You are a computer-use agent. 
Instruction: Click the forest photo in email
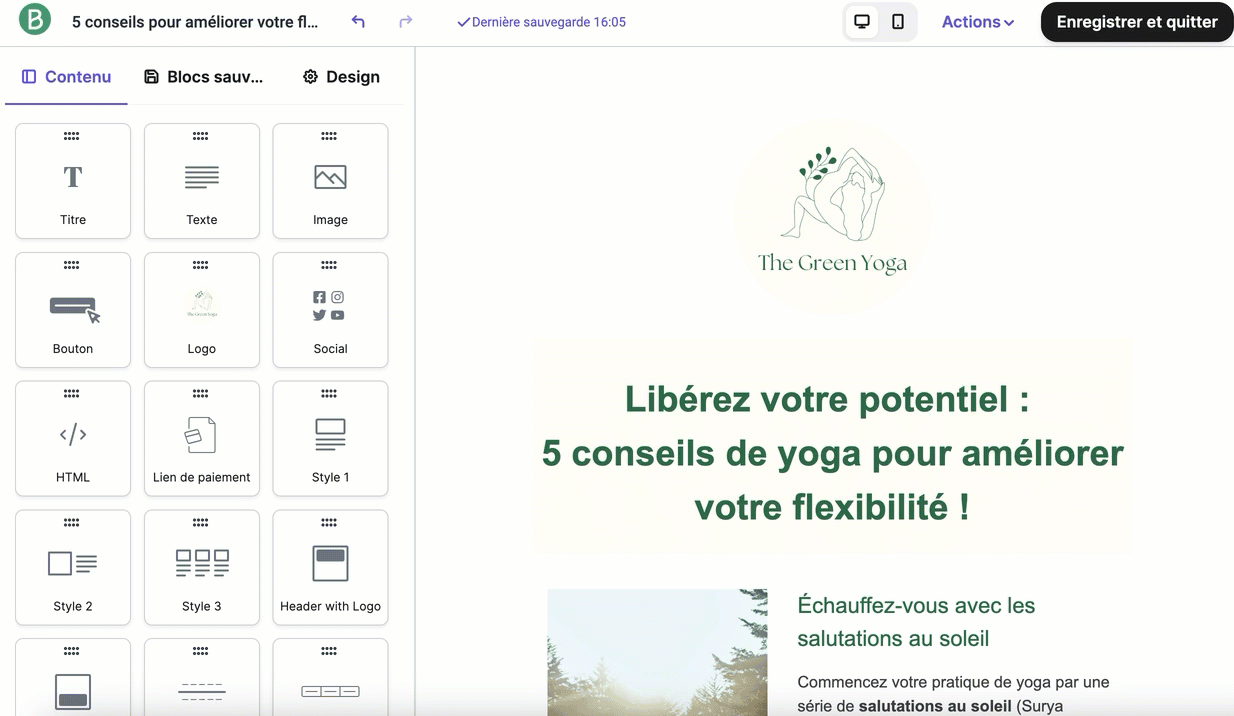click(x=657, y=652)
